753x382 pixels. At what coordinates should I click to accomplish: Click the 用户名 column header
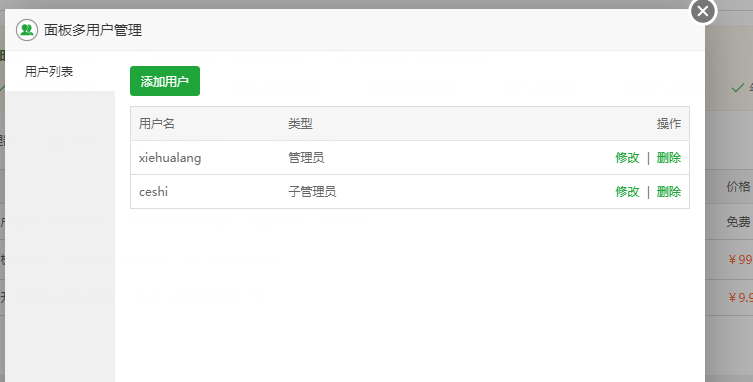coord(157,123)
